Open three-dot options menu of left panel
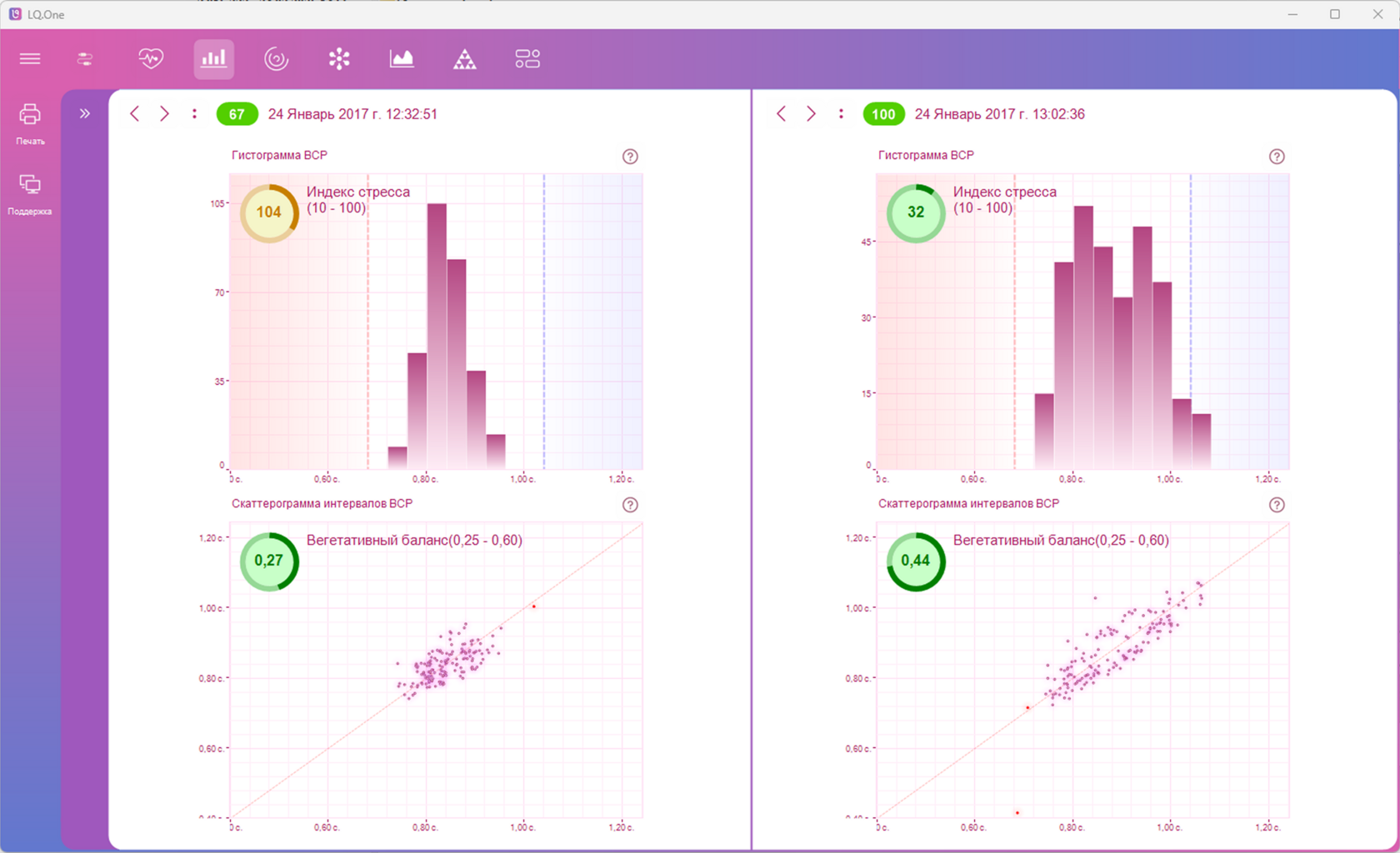Image resolution: width=1400 pixels, height=853 pixels. point(195,114)
